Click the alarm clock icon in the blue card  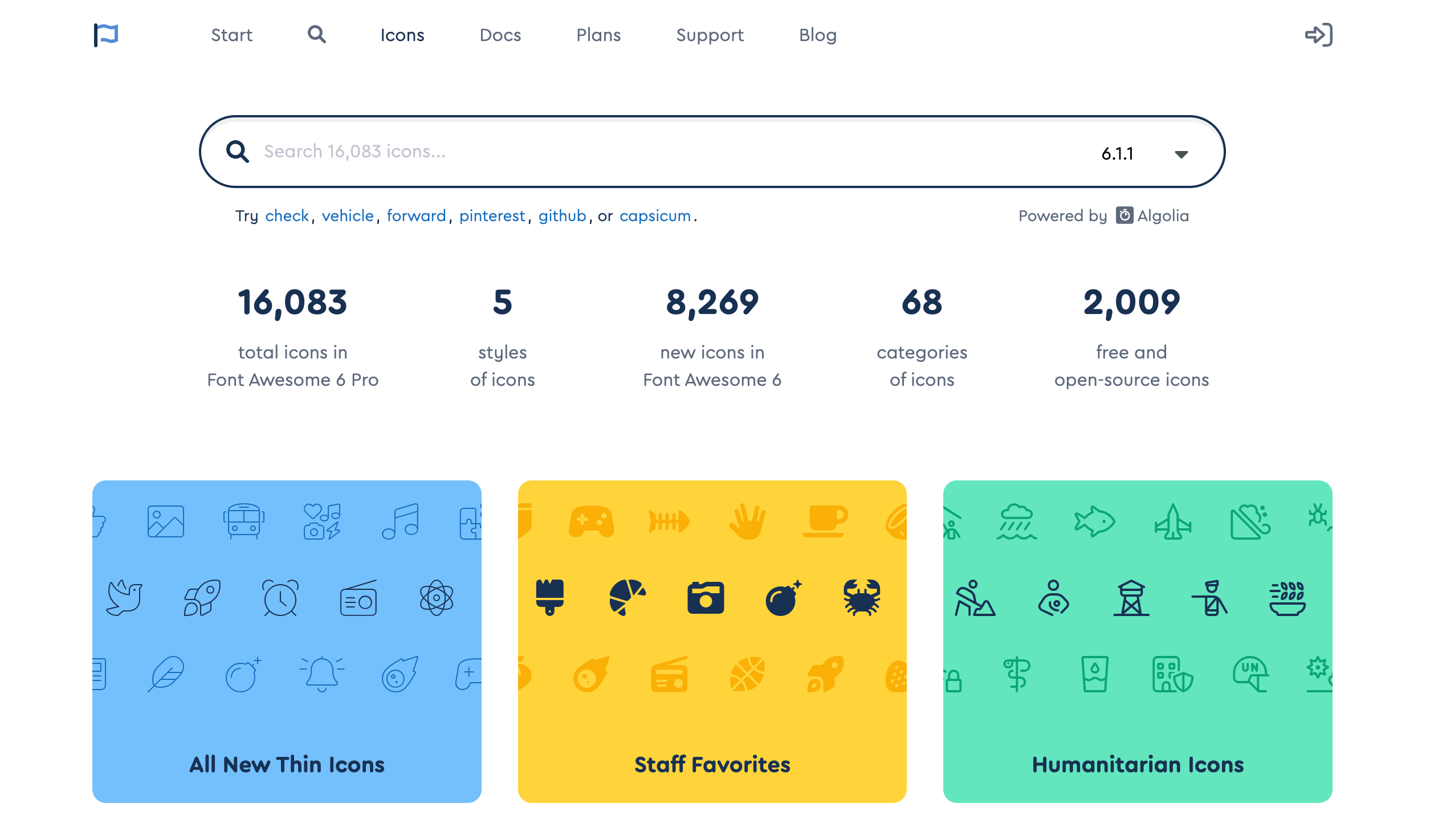(280, 598)
